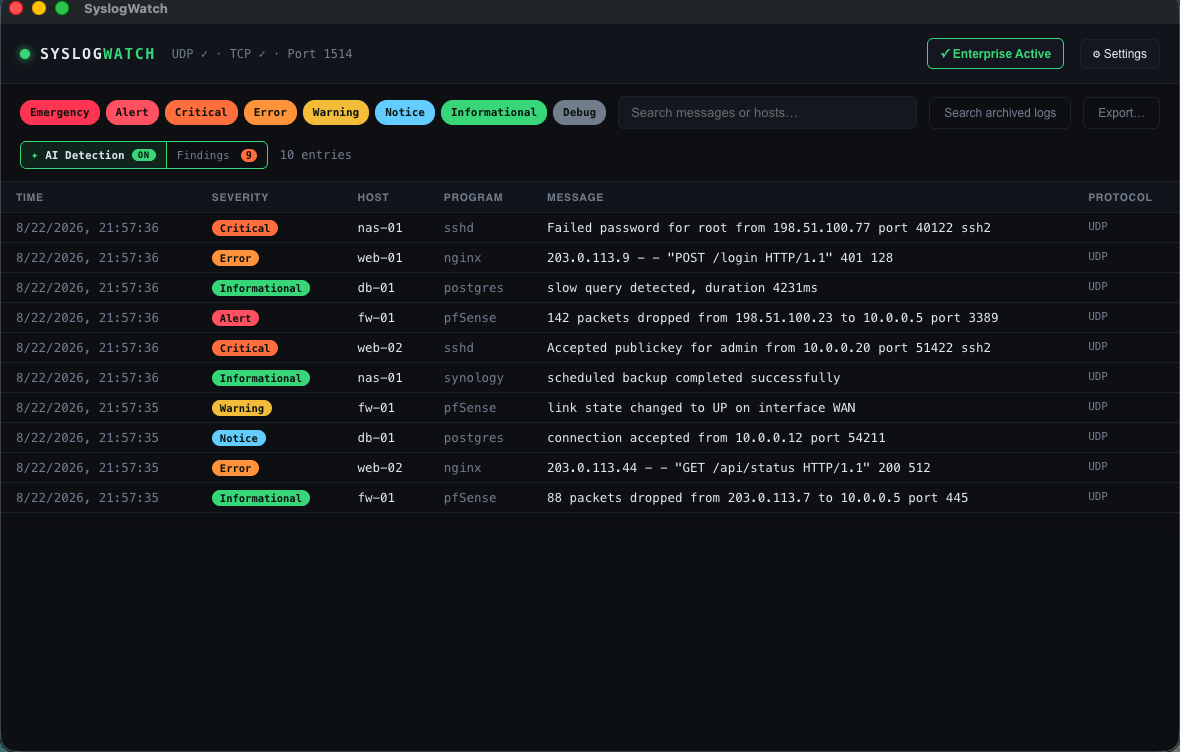Toggle the Emergency severity filter

pos(59,112)
